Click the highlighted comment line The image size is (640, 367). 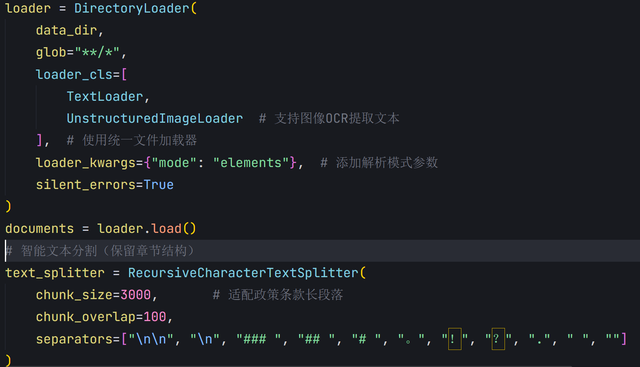point(320,251)
